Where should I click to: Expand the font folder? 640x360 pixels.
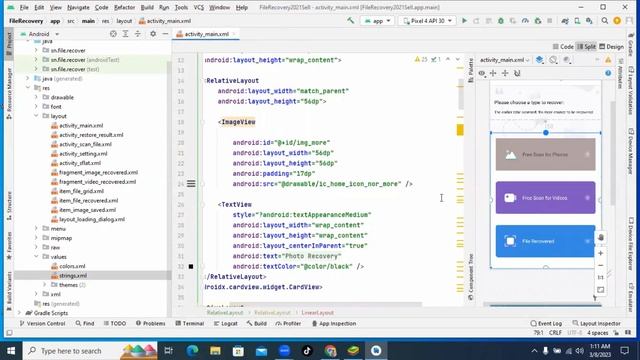point(36,107)
